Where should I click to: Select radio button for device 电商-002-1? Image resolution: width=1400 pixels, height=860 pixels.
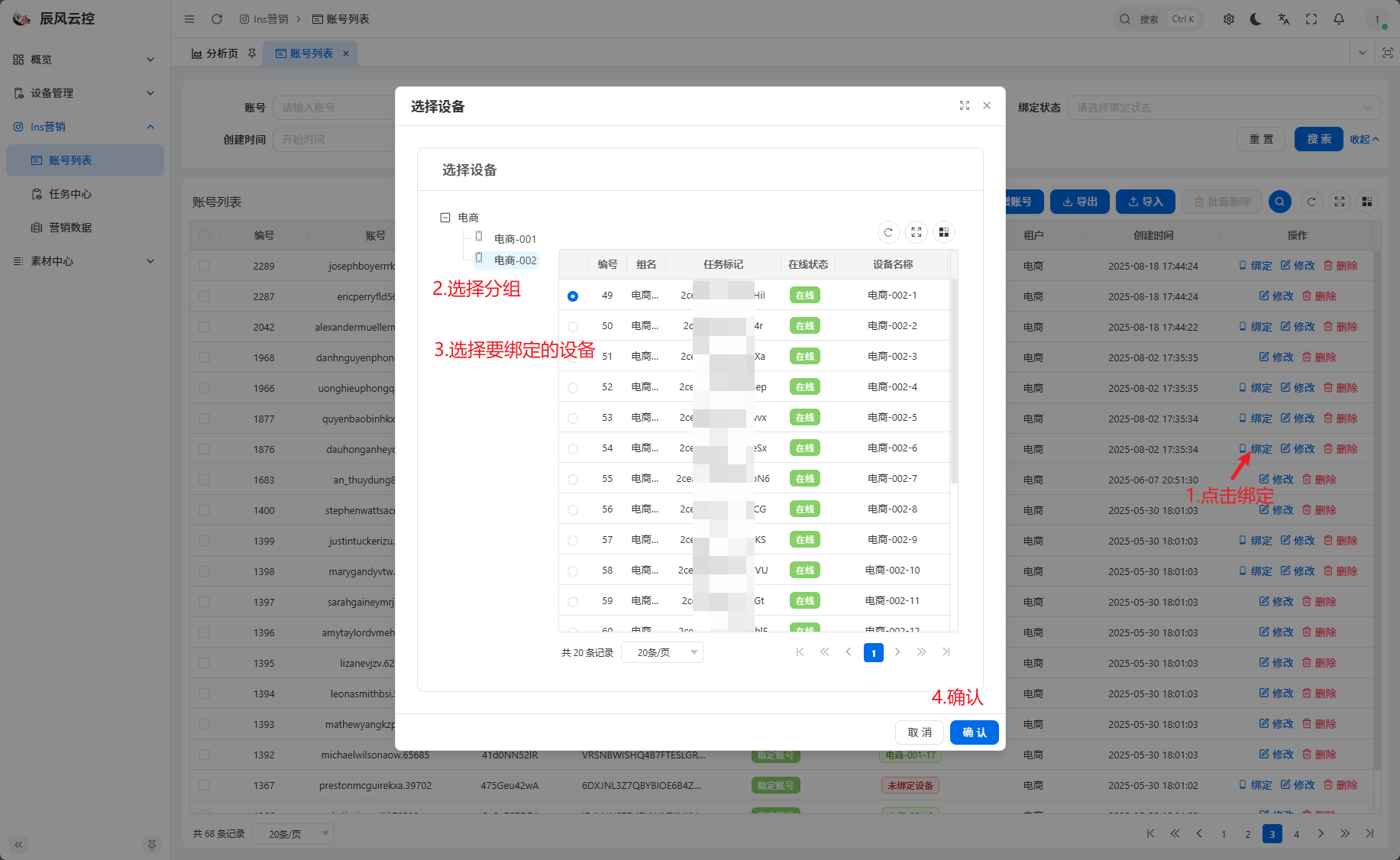click(x=573, y=296)
